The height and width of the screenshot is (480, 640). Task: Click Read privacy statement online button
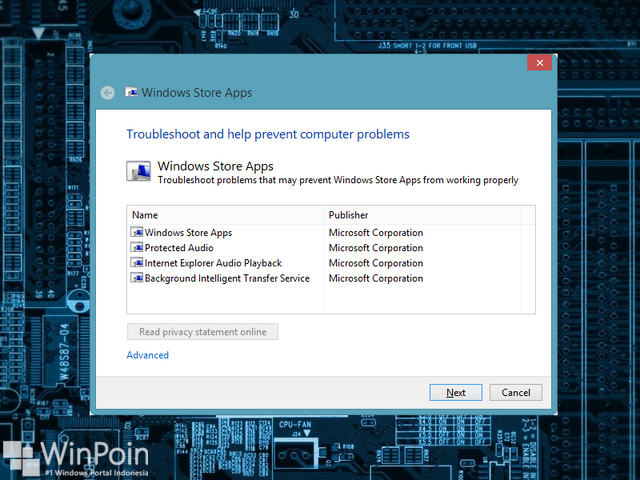[x=202, y=331]
